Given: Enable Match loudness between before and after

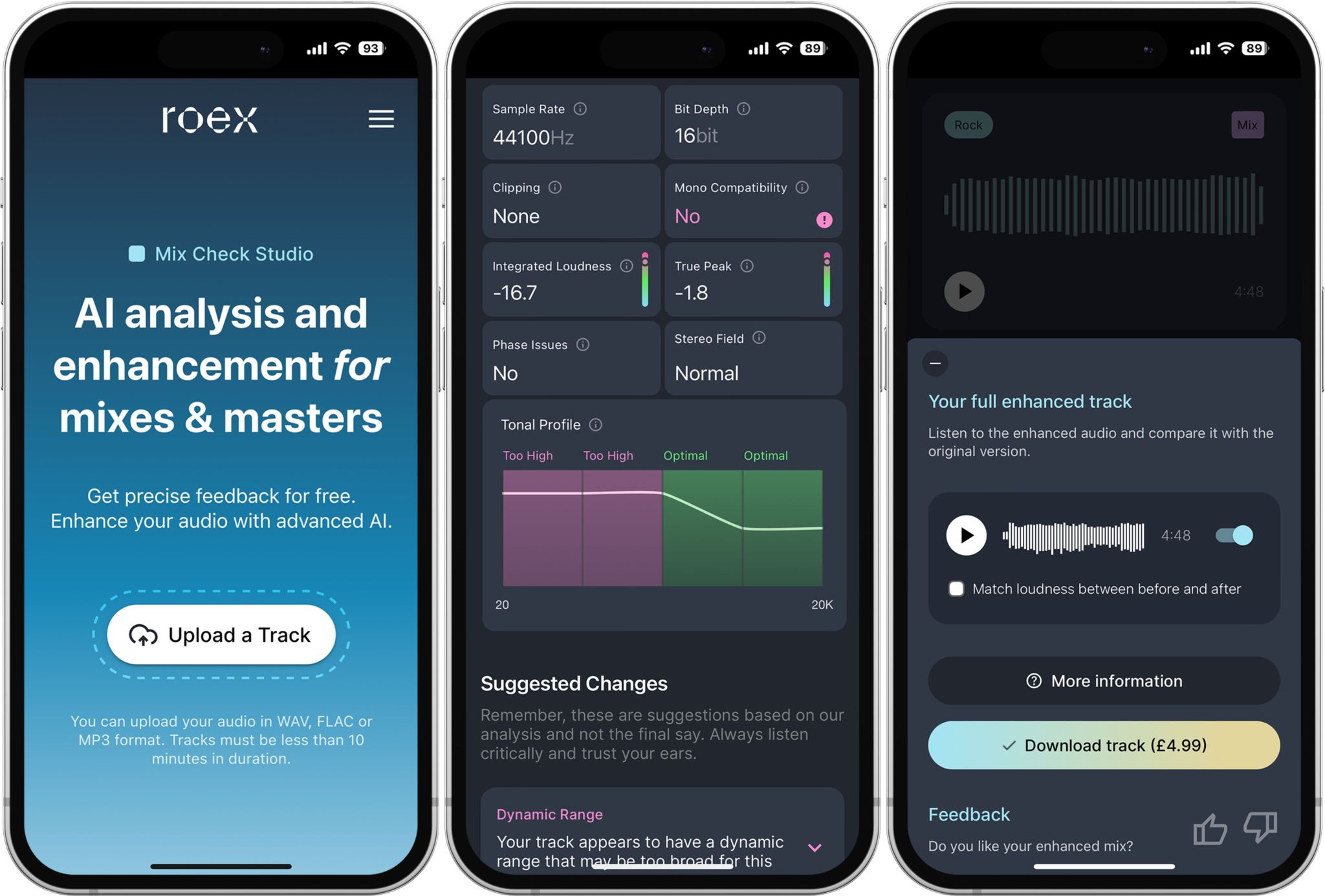Looking at the screenshot, I should [x=955, y=589].
